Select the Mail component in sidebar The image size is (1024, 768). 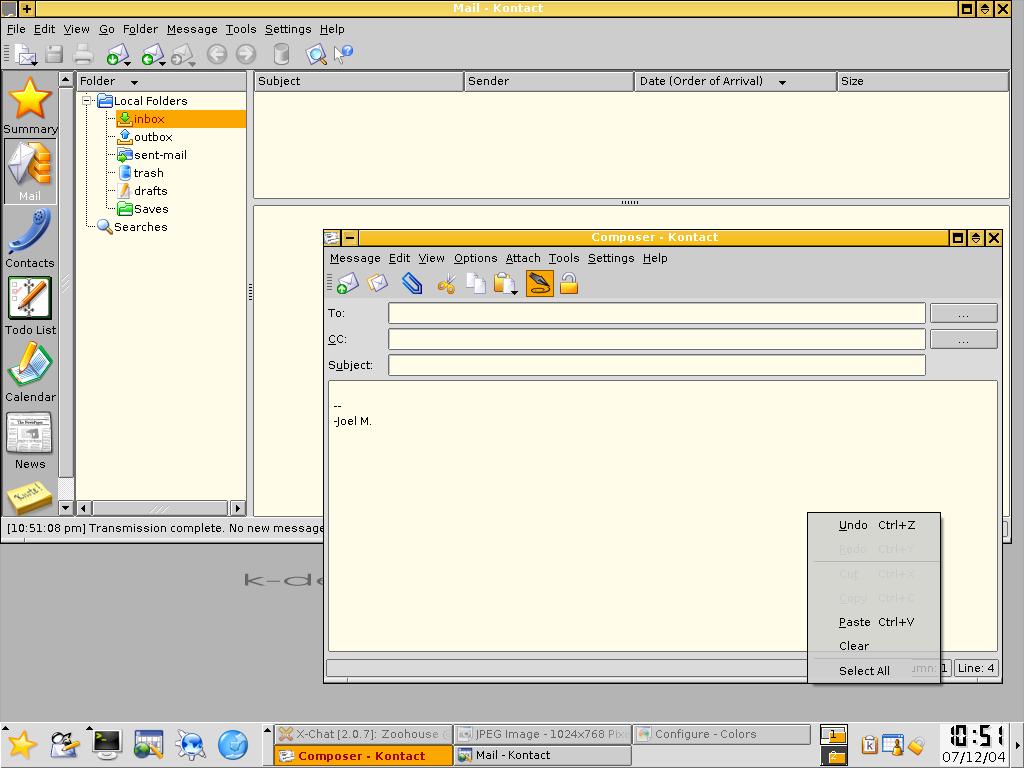click(x=29, y=172)
